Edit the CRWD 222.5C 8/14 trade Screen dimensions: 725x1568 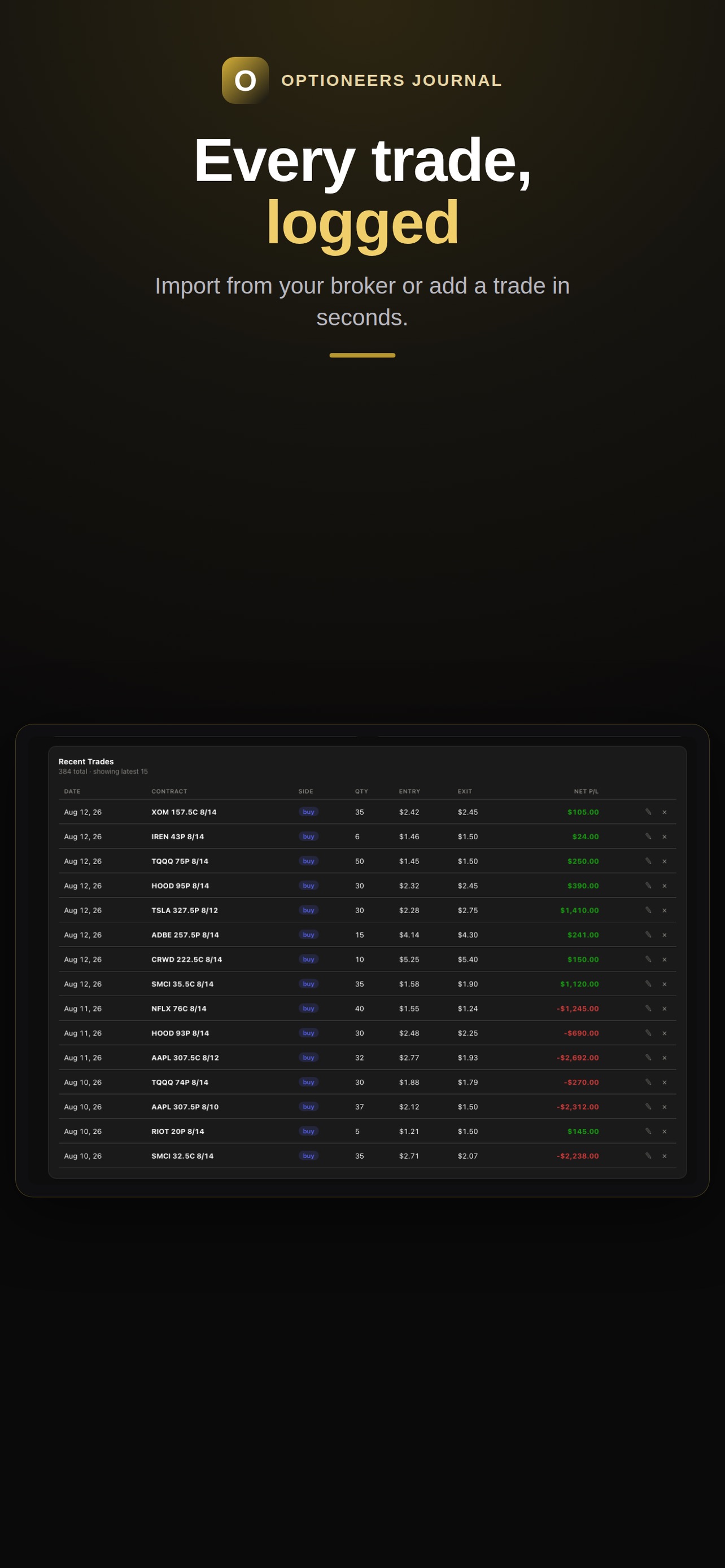point(648,960)
